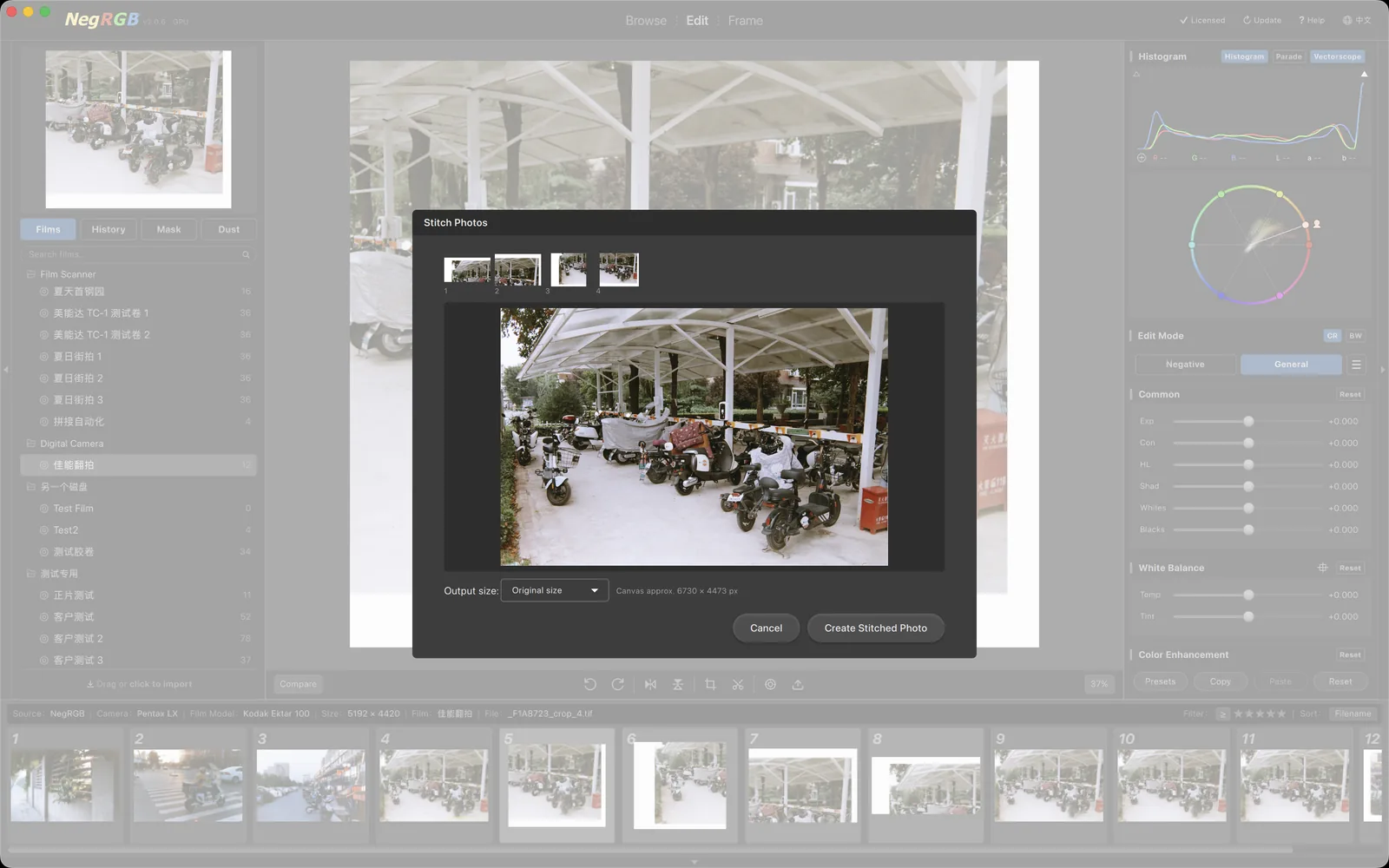Open the Dust tab
The width and height of the screenshot is (1389, 868).
tap(229, 229)
